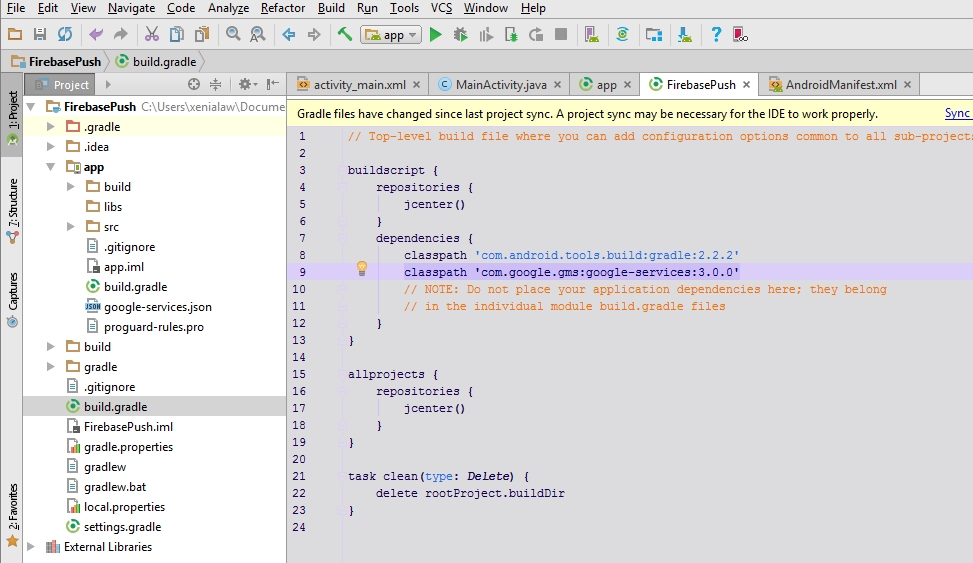Viewport: 973px width, 563px height.
Task: Run the app with green play button
Action: click(436, 35)
